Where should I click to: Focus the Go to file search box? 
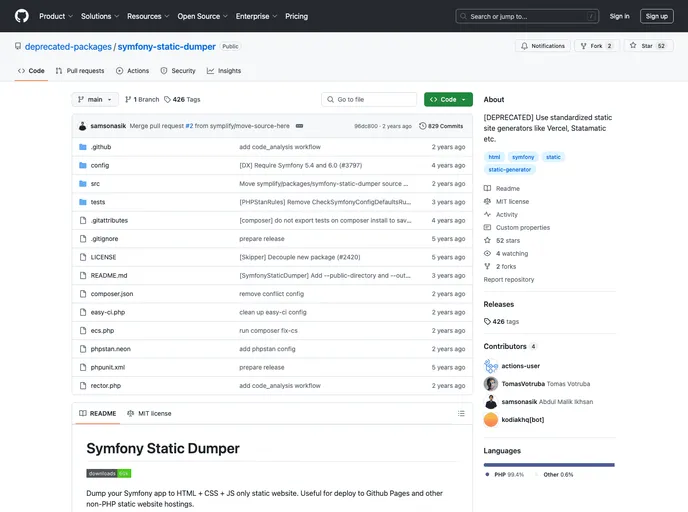[x=369, y=100]
